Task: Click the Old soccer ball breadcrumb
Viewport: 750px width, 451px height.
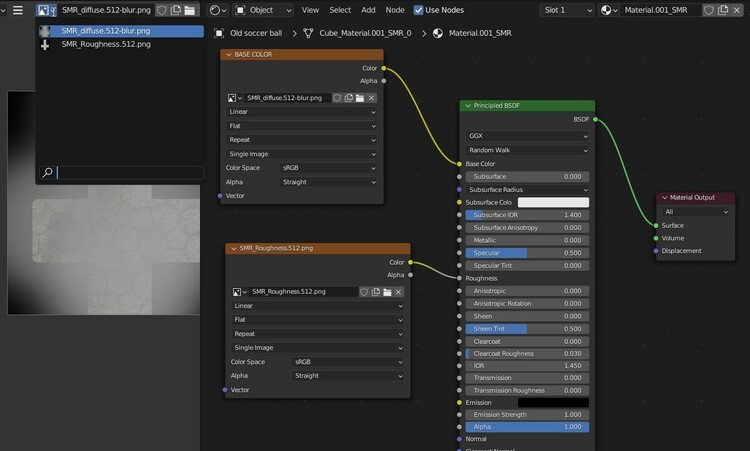Action: [255, 33]
